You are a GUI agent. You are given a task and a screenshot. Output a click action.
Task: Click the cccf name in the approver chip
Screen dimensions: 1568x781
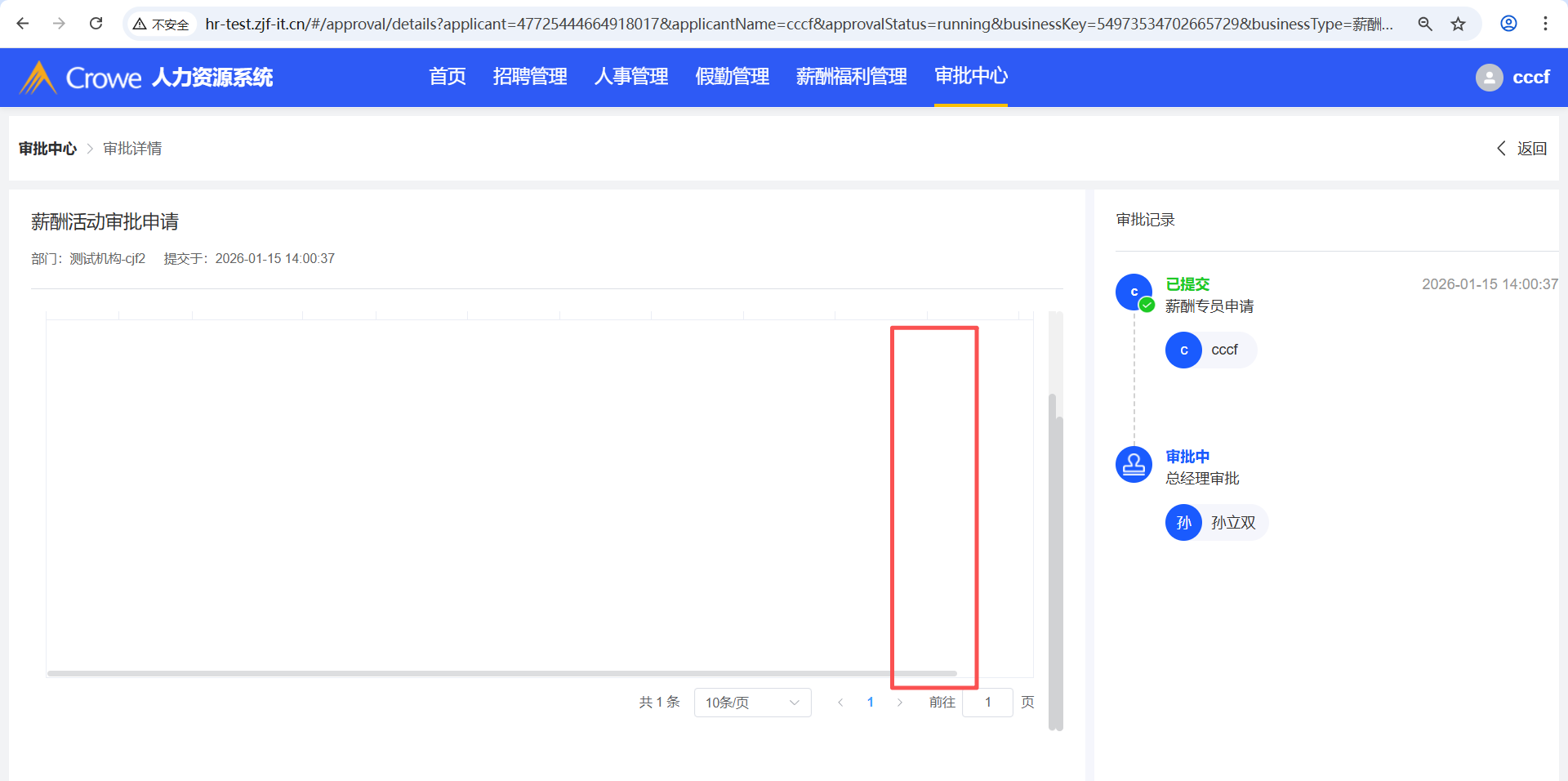pos(1224,350)
